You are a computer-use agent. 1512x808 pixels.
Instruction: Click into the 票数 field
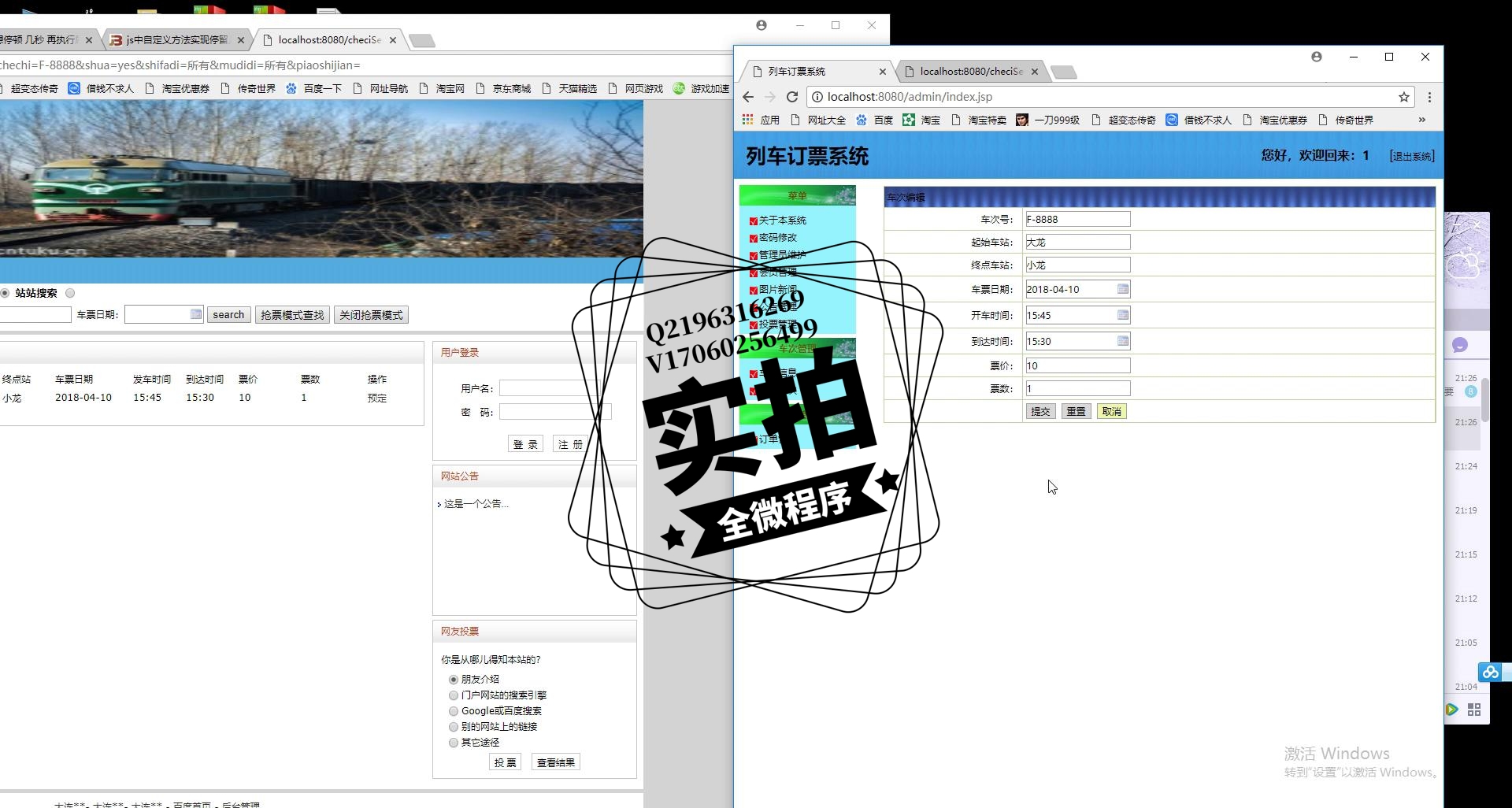click(1077, 388)
